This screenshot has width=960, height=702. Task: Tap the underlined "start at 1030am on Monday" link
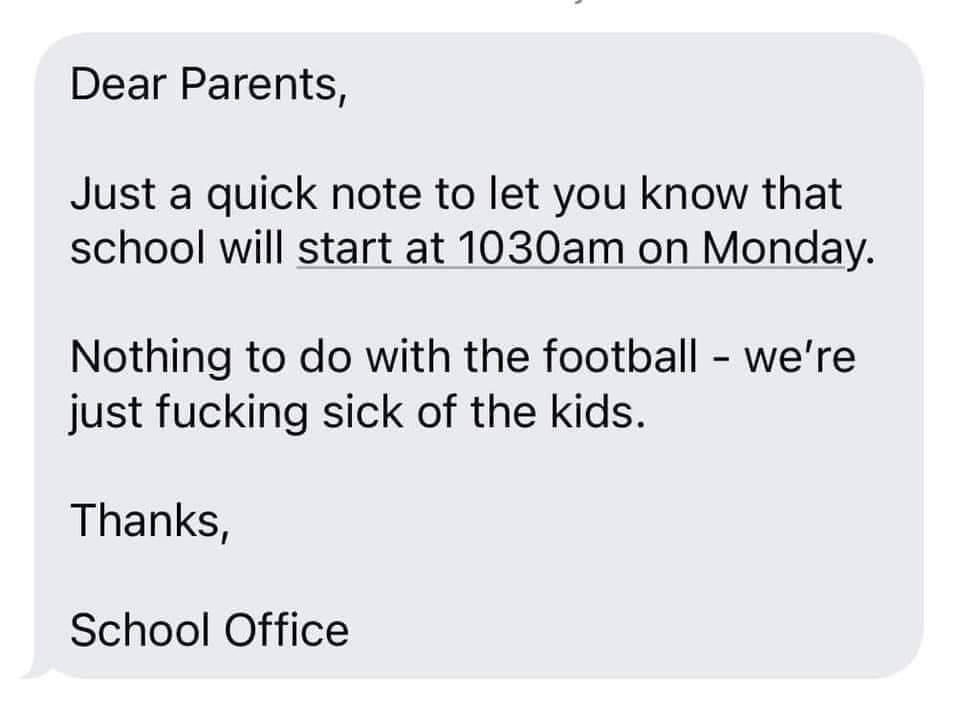tap(585, 246)
